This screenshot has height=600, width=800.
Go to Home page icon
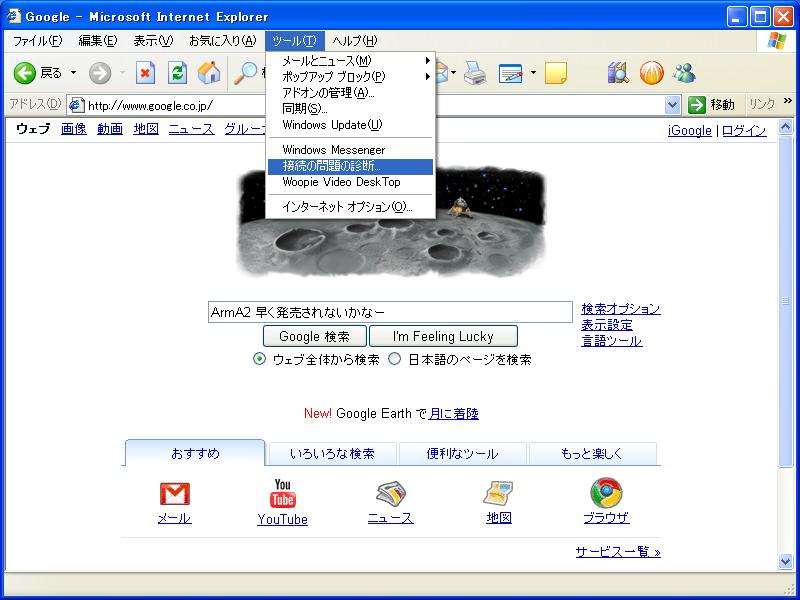209,73
